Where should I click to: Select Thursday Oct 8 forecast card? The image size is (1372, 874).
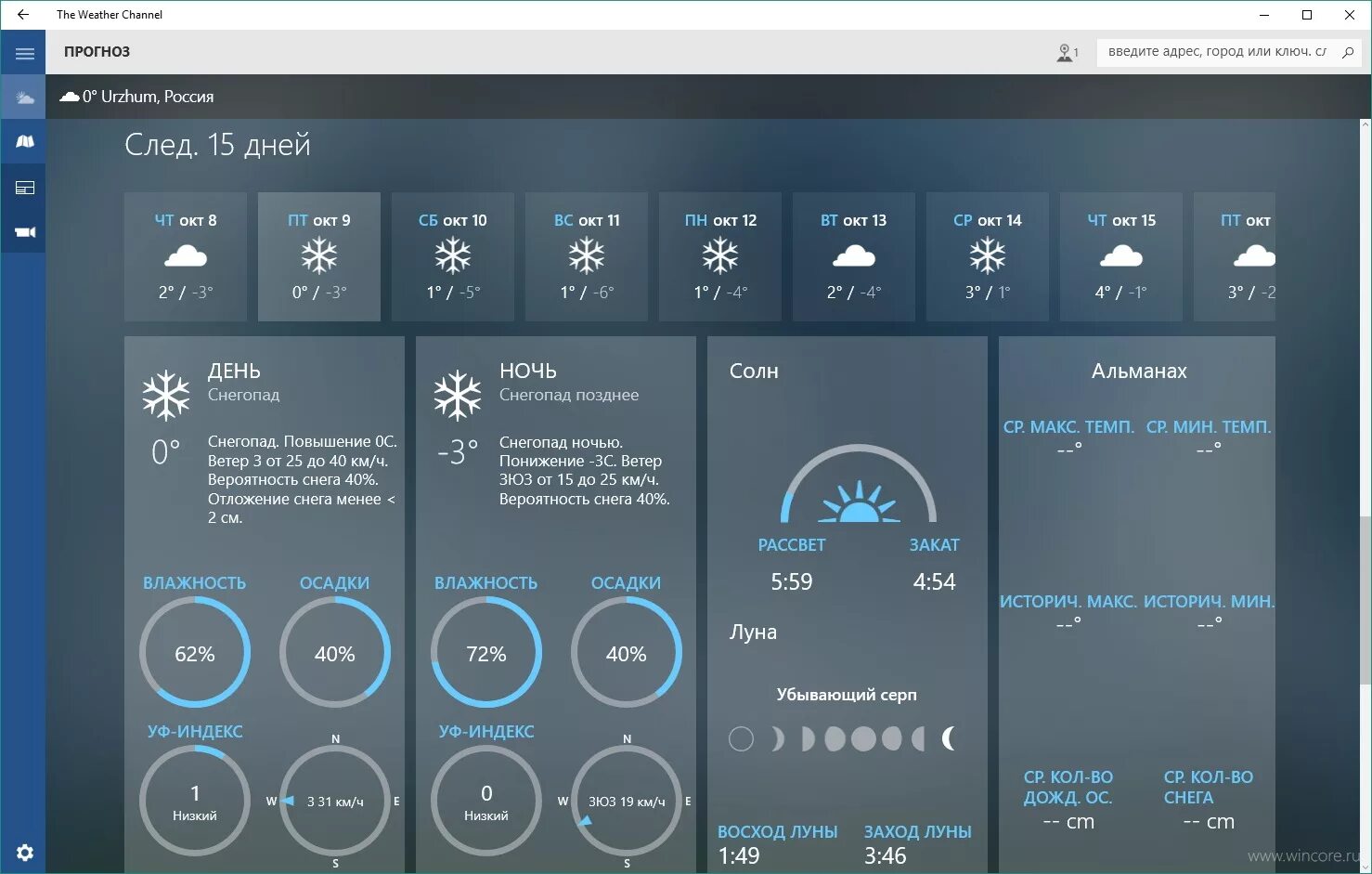pyautogui.click(x=186, y=256)
